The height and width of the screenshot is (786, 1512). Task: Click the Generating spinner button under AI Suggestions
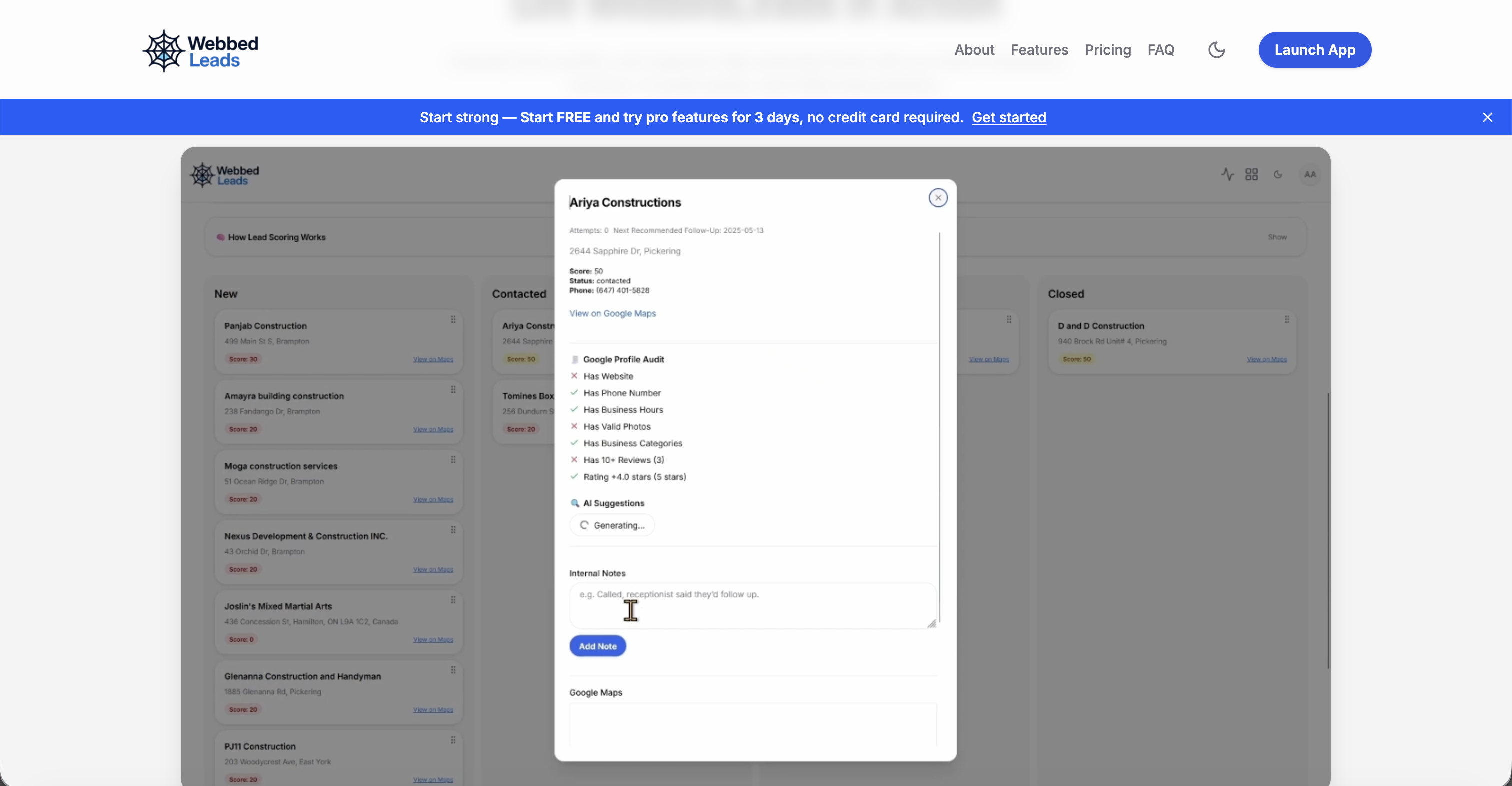612,525
